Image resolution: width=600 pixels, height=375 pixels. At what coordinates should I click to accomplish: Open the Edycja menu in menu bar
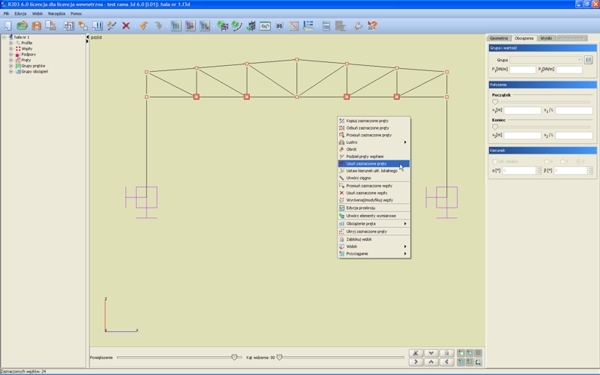point(20,13)
